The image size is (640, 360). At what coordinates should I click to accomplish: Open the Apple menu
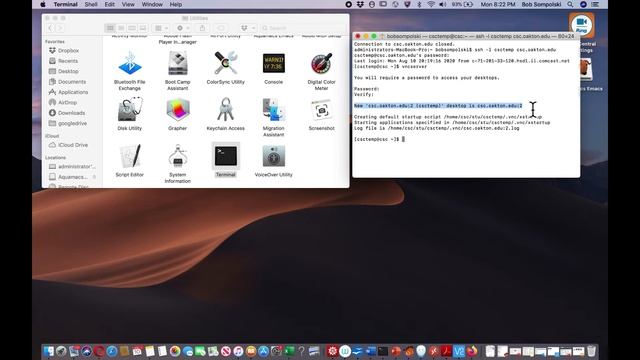click(43, 4)
